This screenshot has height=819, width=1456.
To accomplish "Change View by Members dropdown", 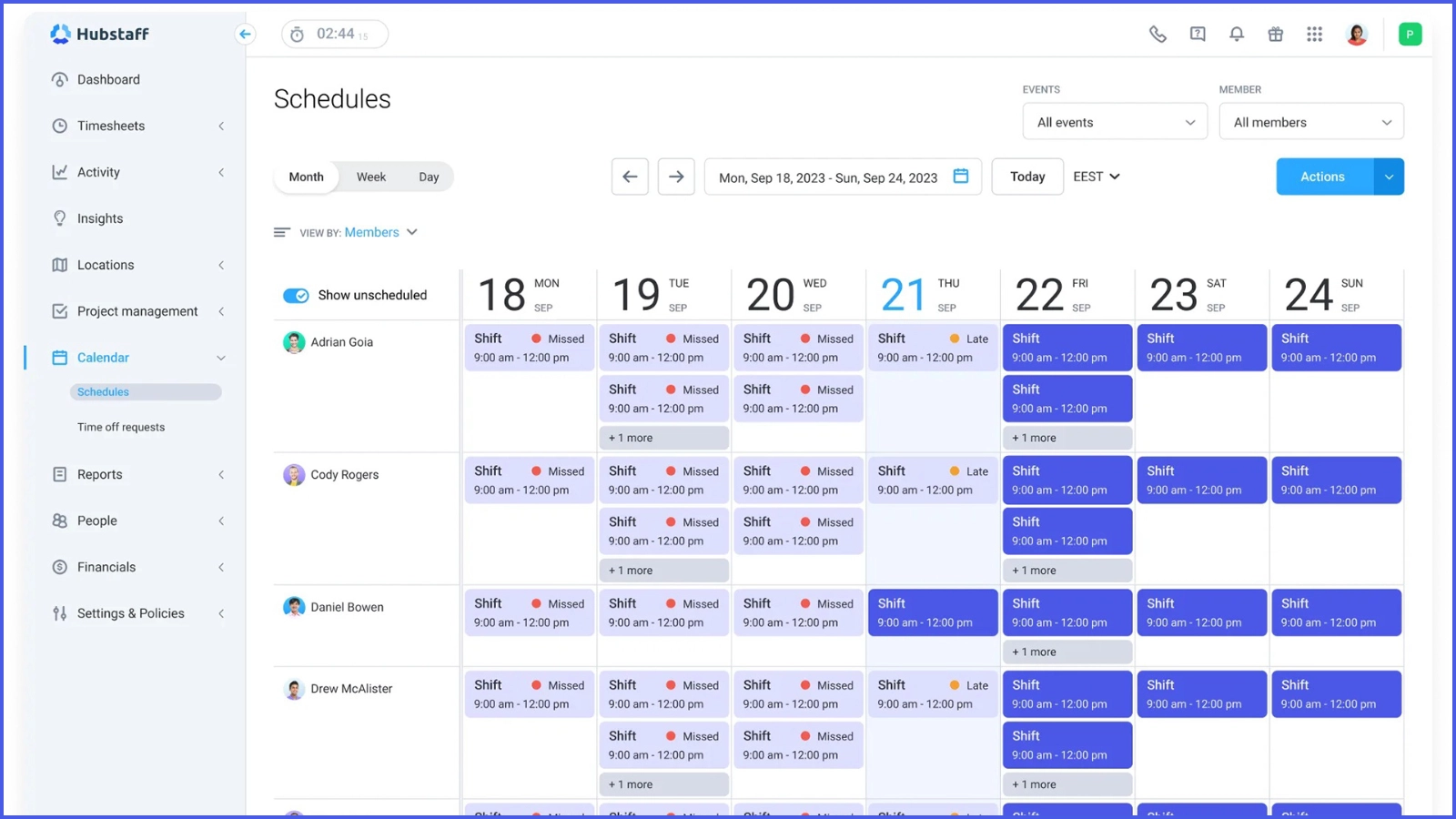I will (x=380, y=232).
